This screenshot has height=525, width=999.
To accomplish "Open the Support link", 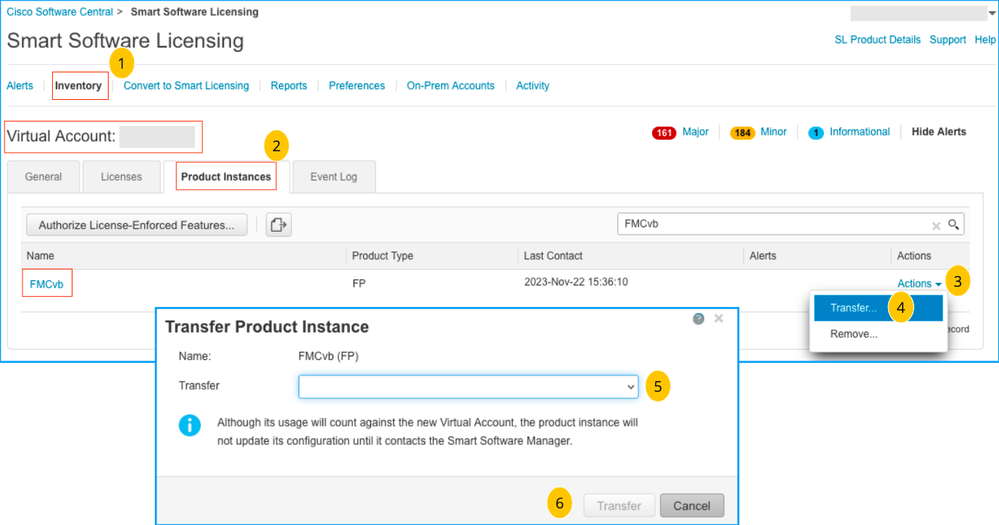I will 947,40.
